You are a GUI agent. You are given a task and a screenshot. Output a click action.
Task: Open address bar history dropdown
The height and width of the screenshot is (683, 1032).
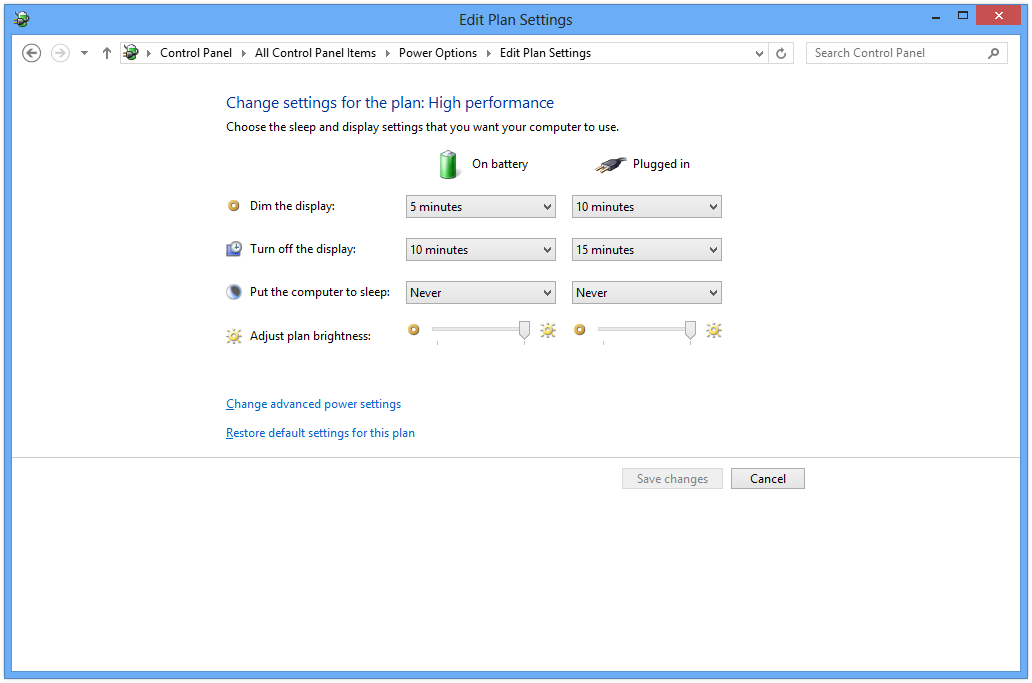tap(759, 53)
